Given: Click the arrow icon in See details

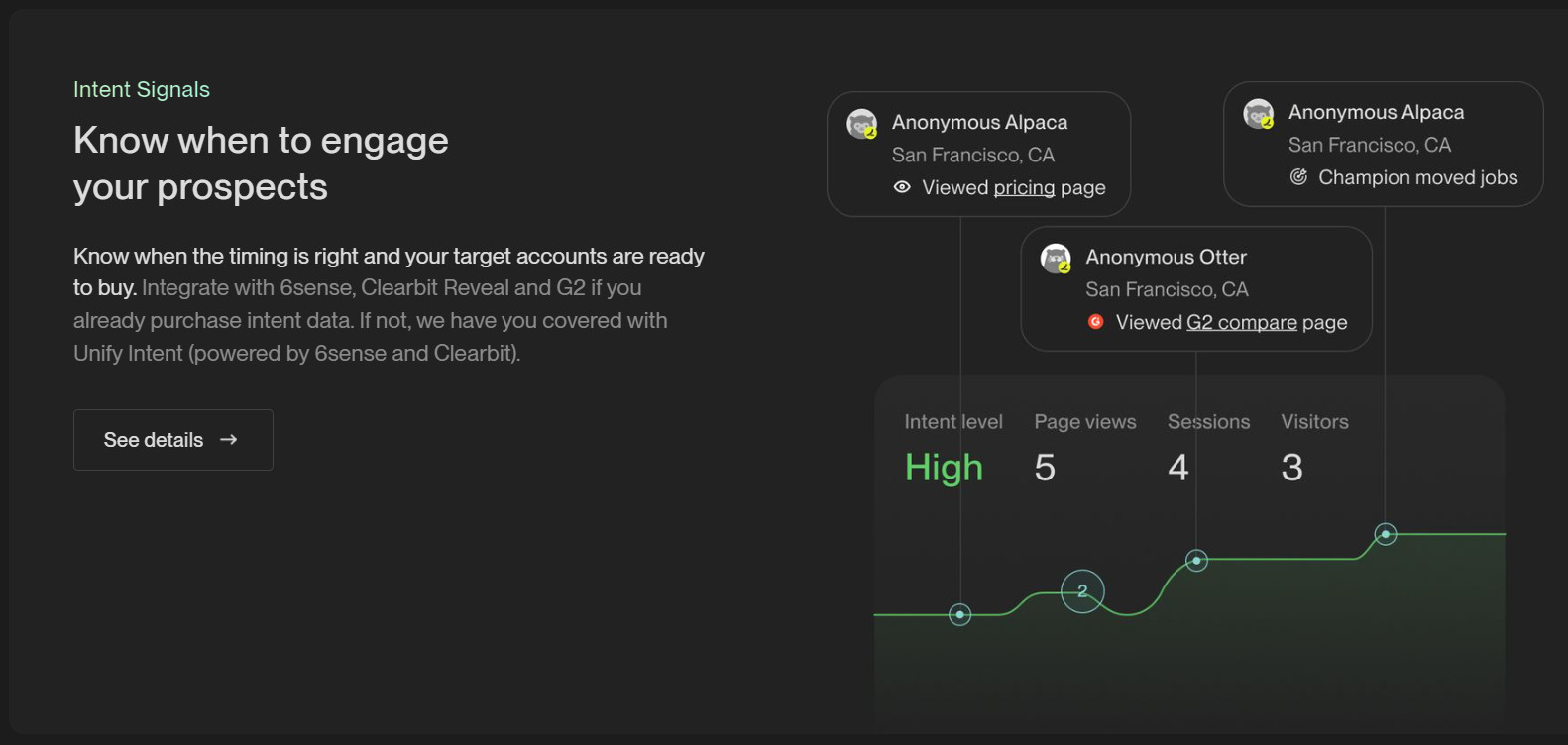Looking at the screenshot, I should (x=229, y=439).
